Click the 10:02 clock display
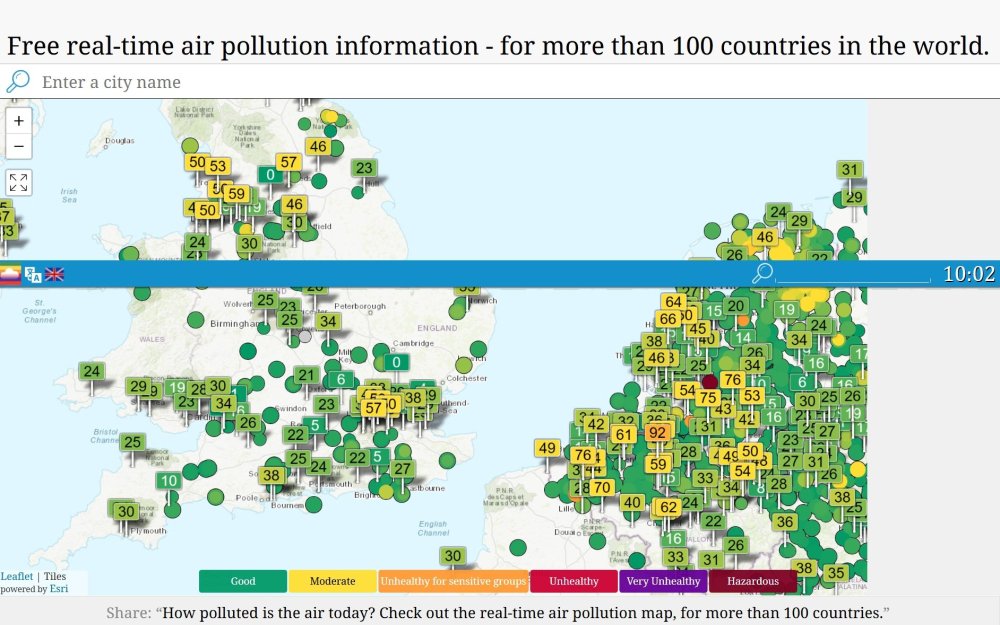The image size is (1000, 625). pyautogui.click(x=969, y=274)
